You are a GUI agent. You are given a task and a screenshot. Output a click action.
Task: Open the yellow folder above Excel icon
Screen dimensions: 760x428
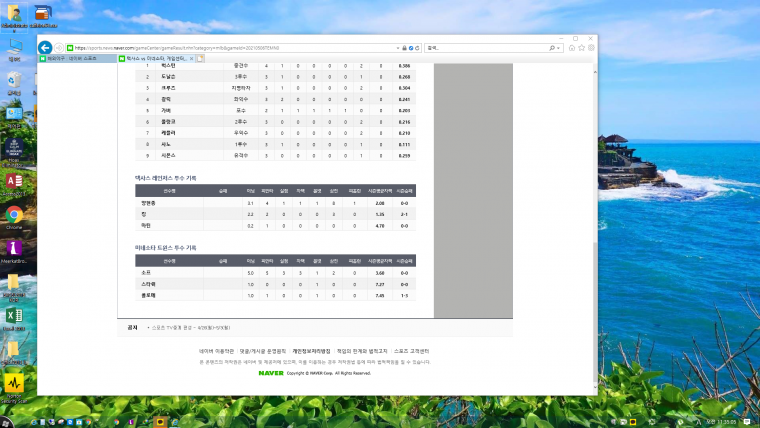click(x=14, y=286)
